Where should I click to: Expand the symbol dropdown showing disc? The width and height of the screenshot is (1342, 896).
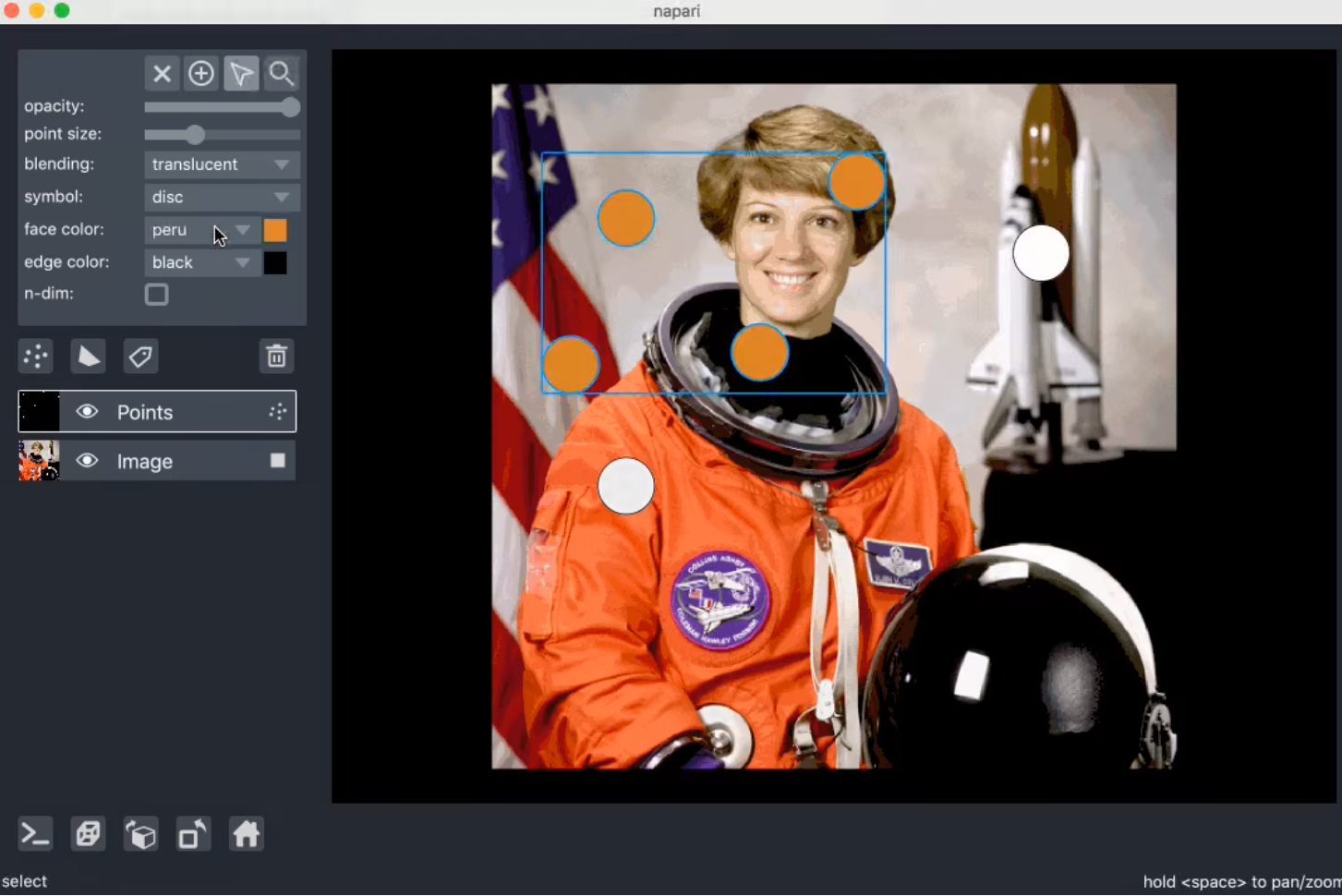[x=222, y=197]
